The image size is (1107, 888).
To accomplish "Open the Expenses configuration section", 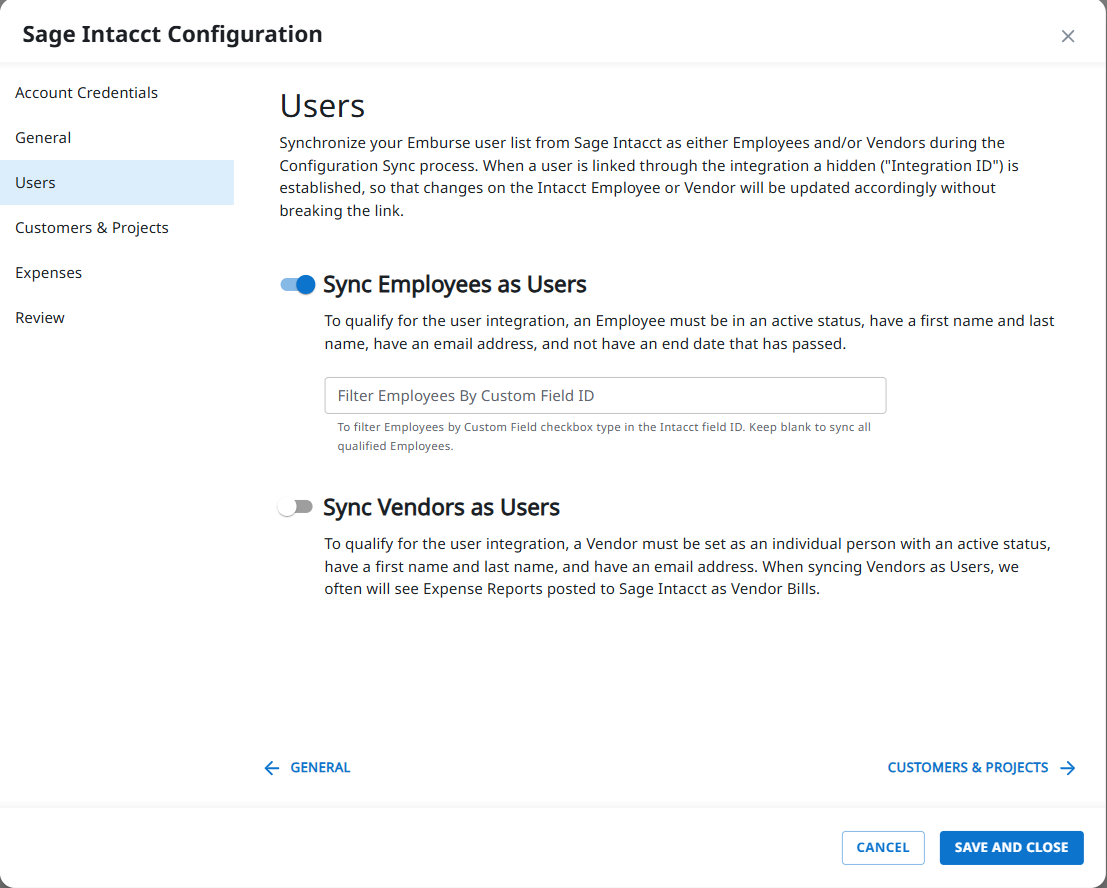I will [48, 272].
